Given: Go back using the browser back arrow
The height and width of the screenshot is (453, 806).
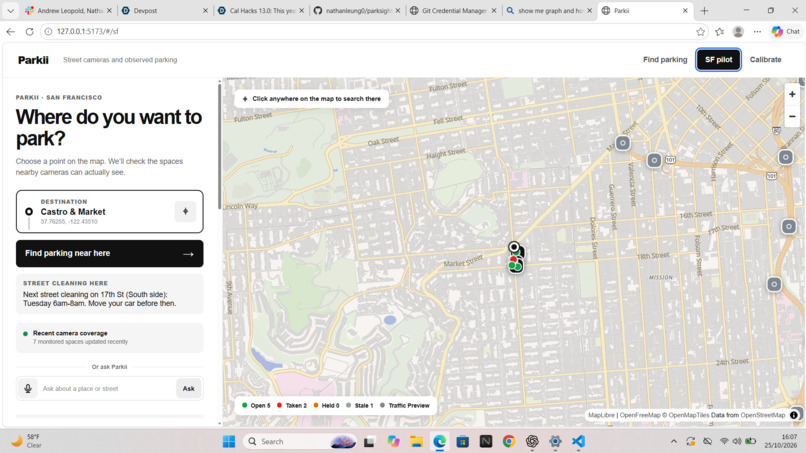Looking at the screenshot, I should coord(11,31).
